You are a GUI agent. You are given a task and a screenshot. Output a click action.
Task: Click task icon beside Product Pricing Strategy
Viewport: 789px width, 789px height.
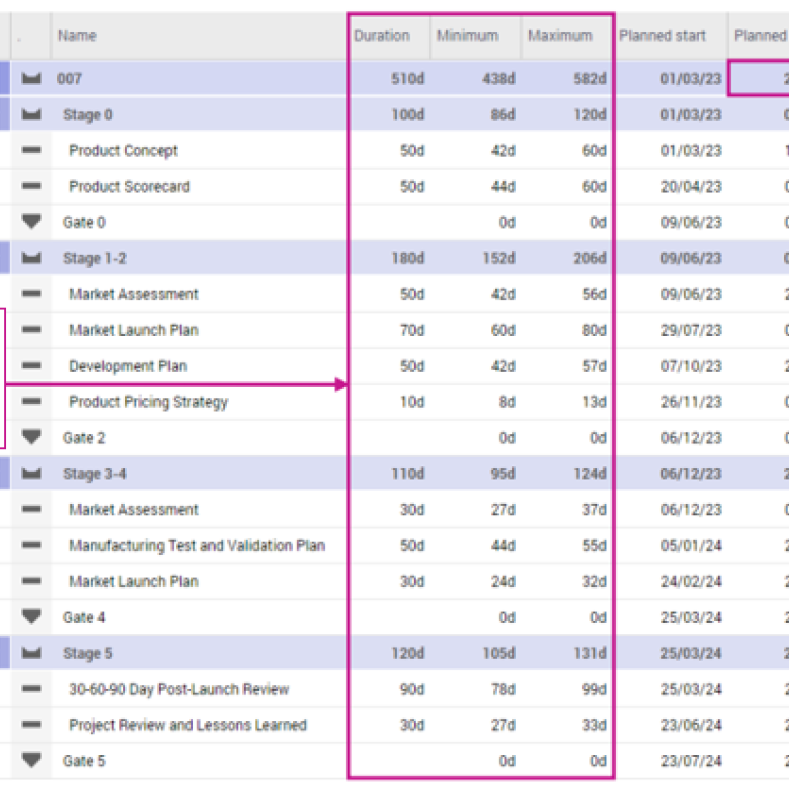coord(31,402)
